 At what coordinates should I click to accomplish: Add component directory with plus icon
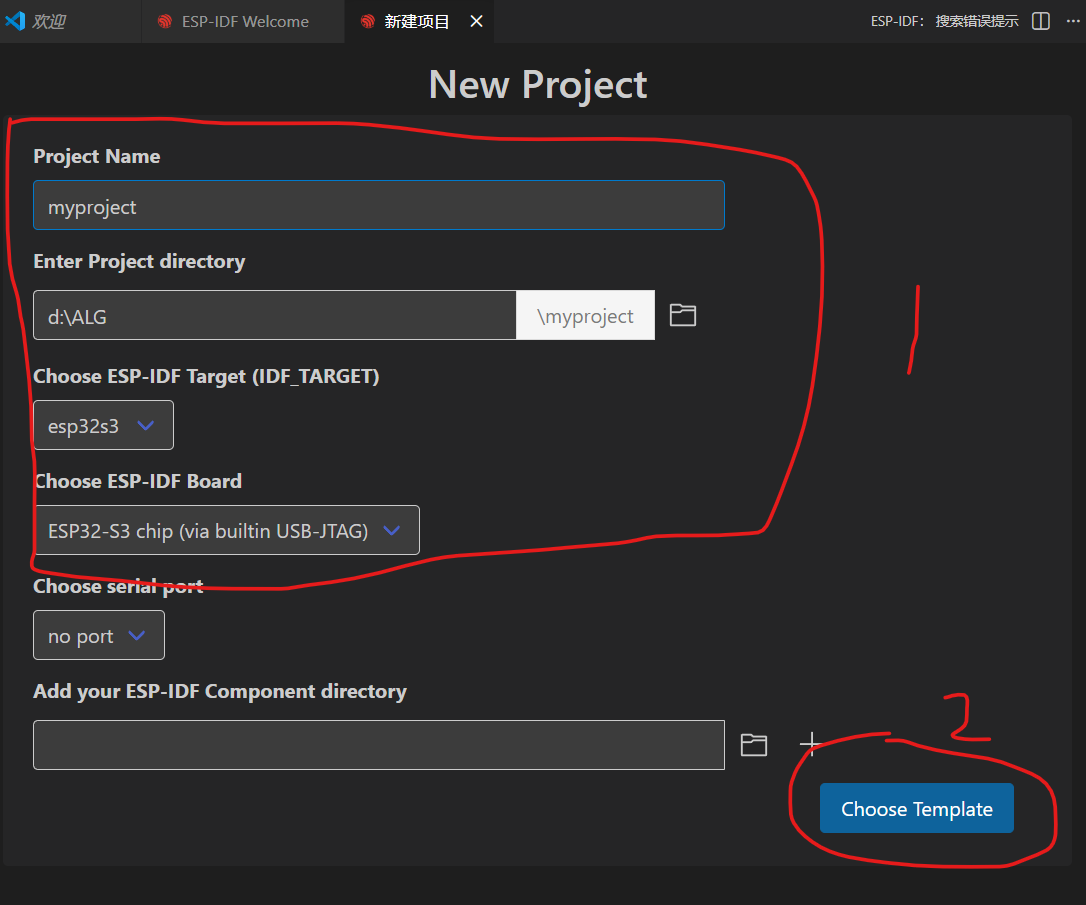tap(810, 744)
